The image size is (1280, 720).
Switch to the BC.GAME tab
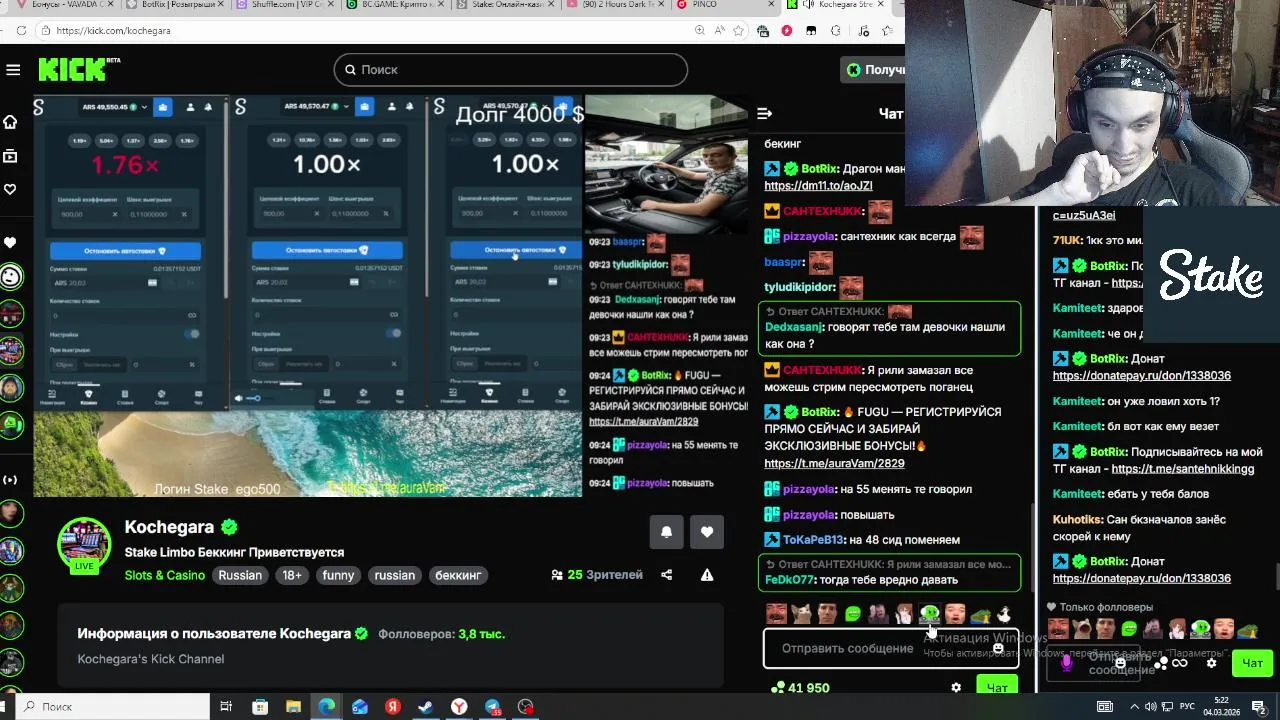tap(397, 5)
